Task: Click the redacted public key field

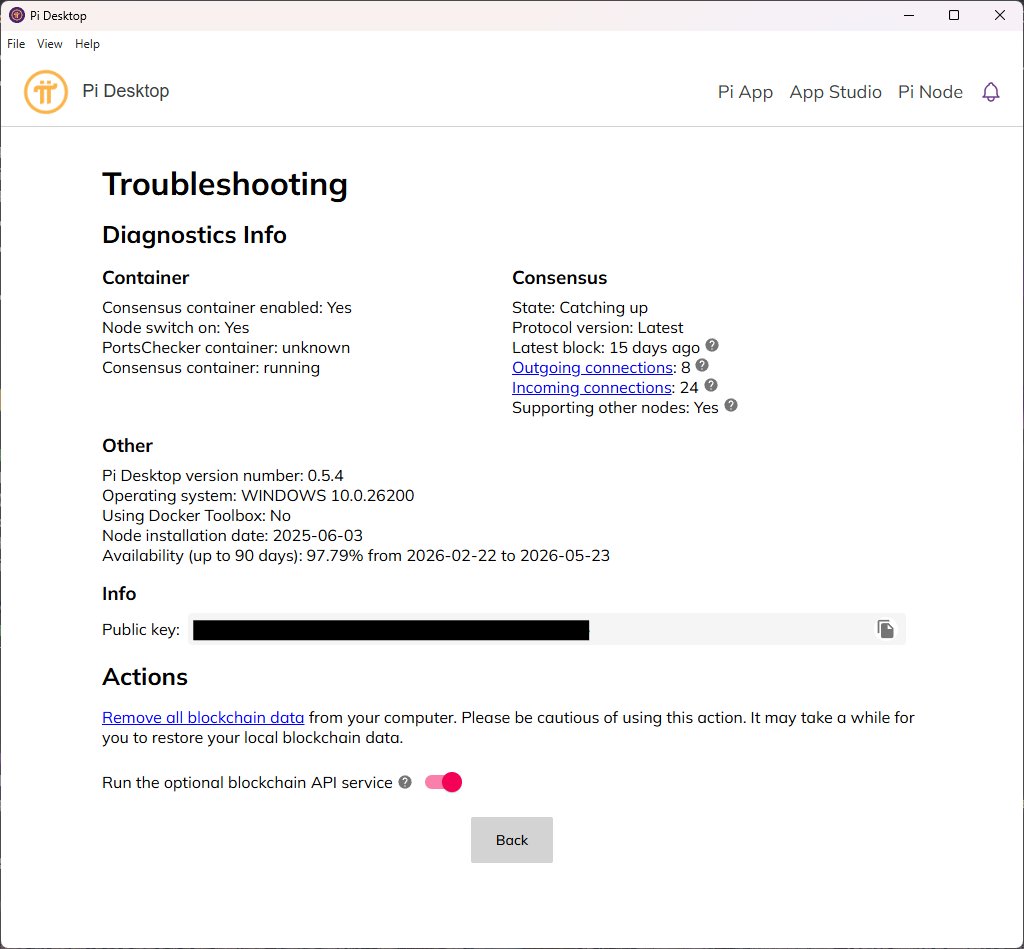Action: [x=547, y=630]
